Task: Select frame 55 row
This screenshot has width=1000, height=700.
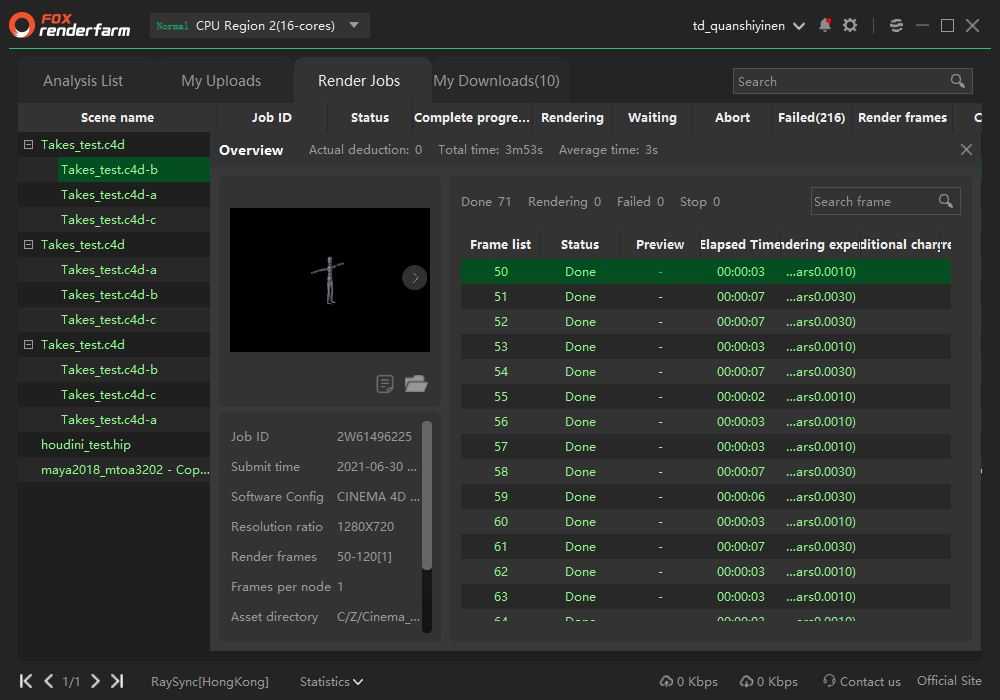Action: tap(706, 397)
